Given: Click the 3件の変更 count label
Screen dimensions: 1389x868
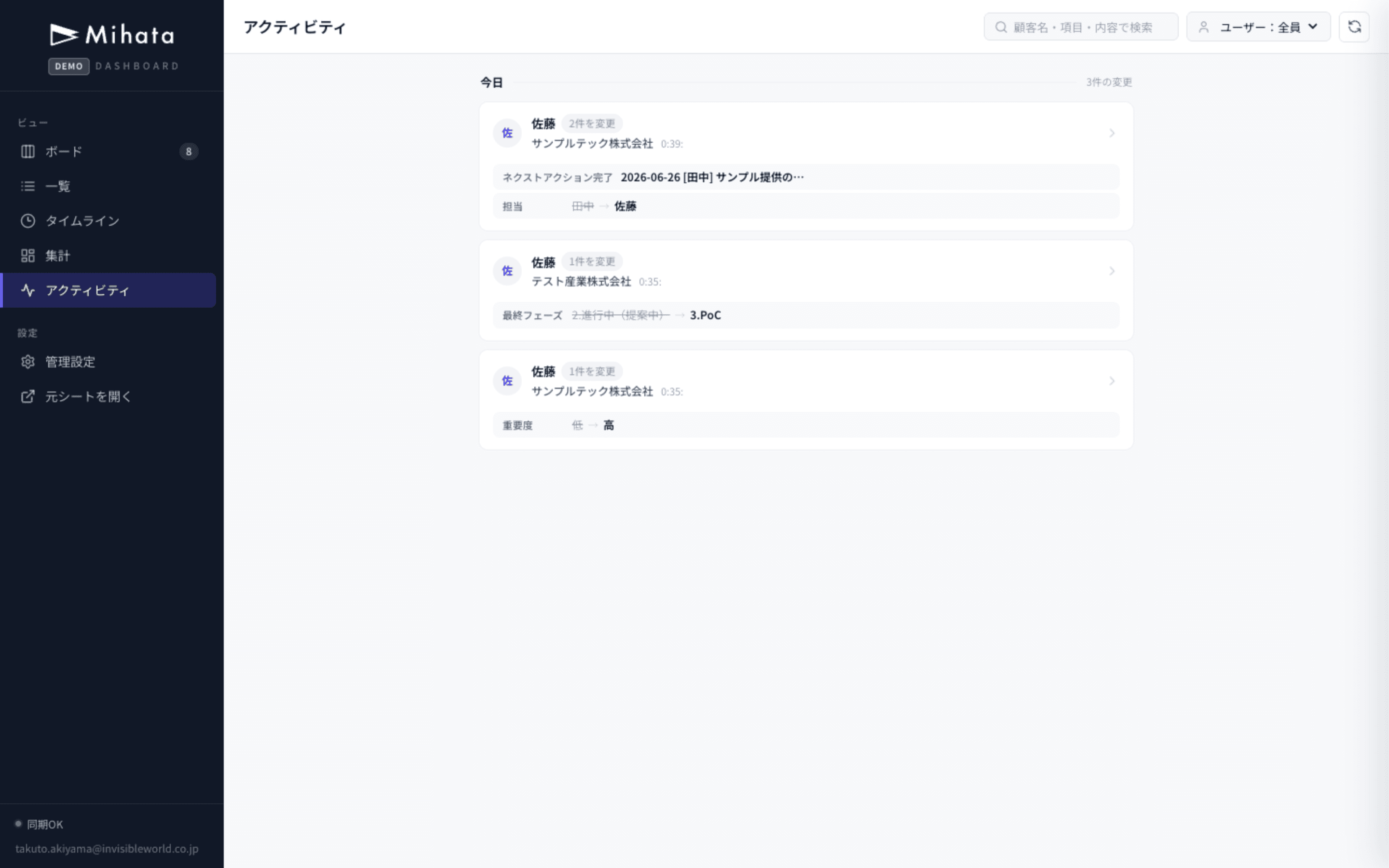Looking at the screenshot, I should (x=1109, y=82).
